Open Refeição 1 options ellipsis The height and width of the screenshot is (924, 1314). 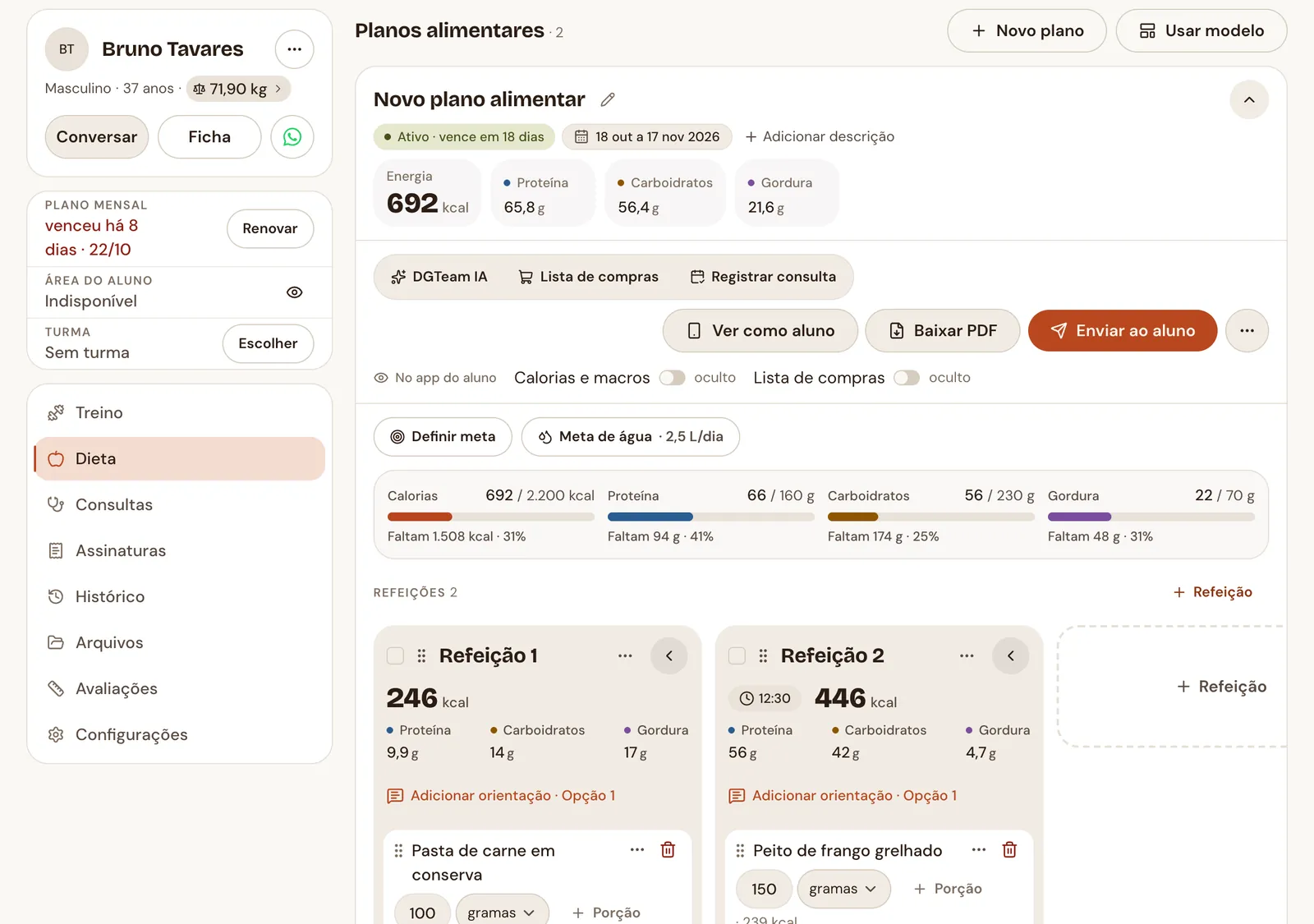tap(625, 655)
